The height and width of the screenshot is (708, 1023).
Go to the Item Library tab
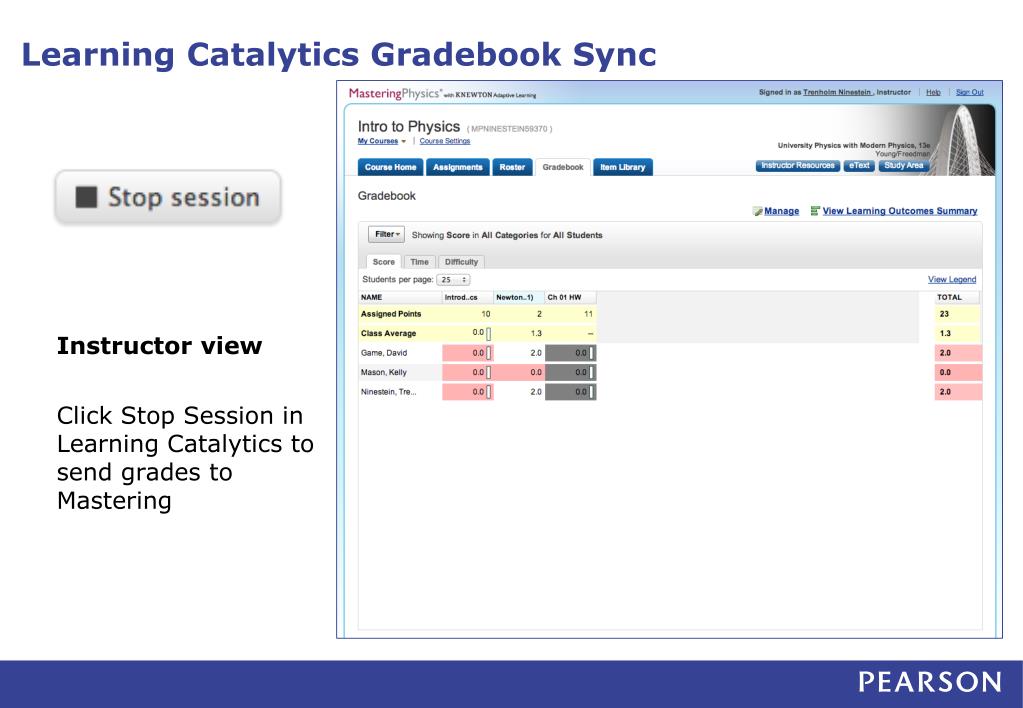pos(622,167)
